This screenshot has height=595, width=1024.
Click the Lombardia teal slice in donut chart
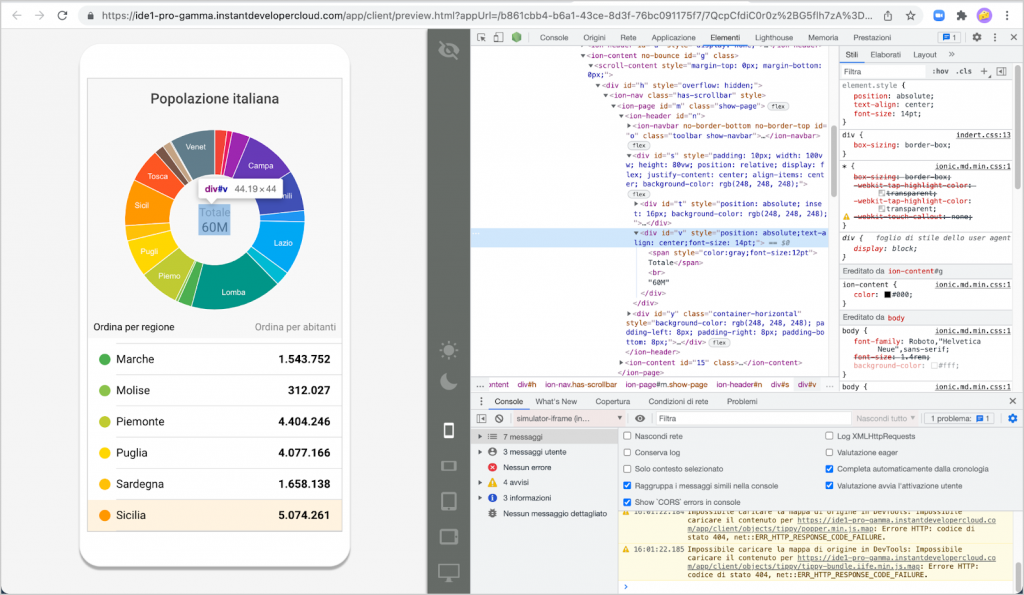click(x=233, y=285)
